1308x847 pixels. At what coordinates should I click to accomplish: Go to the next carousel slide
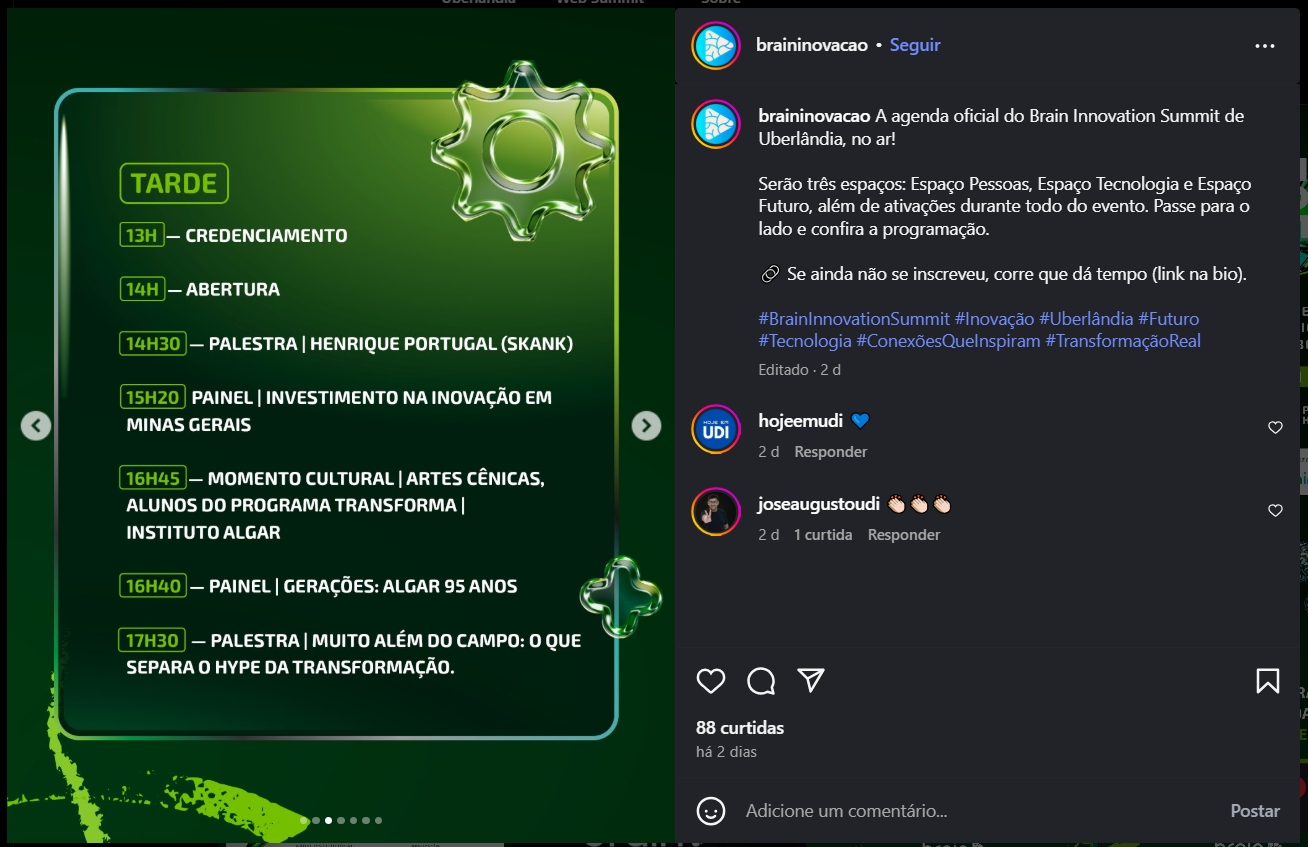(646, 426)
